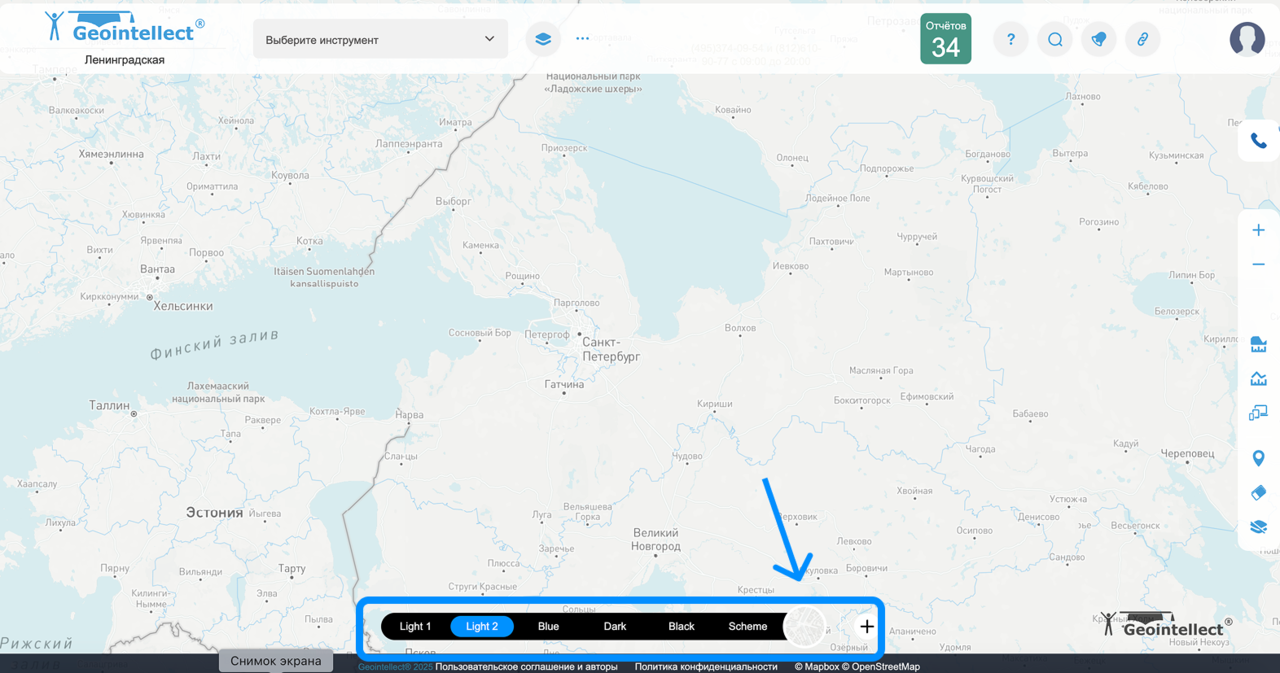Open the layers button in top bar

click(543, 40)
